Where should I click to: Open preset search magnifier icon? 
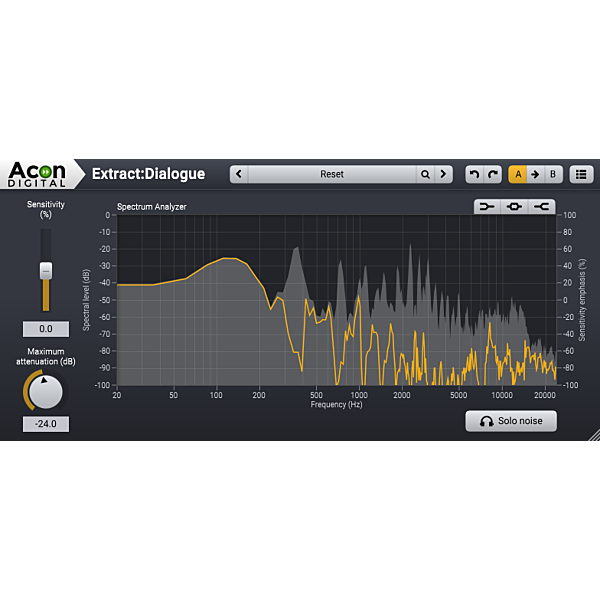[425, 174]
